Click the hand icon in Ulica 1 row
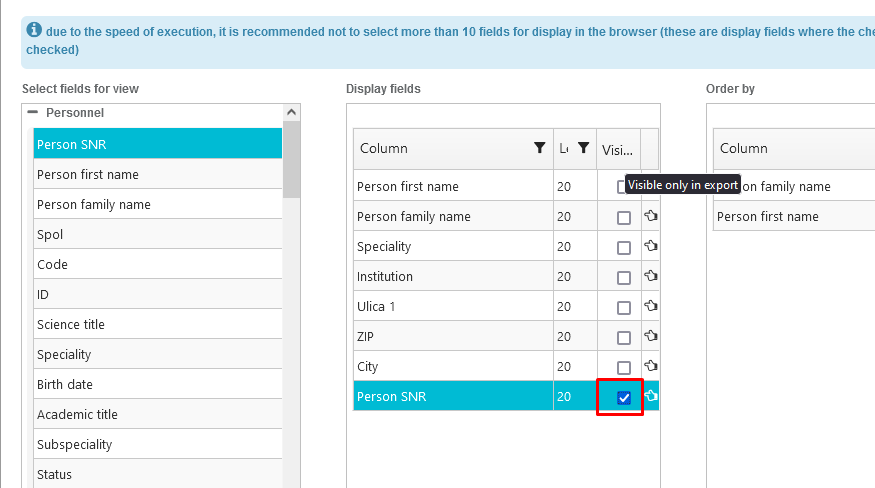Viewport: 875px width, 488px height. pos(650,306)
